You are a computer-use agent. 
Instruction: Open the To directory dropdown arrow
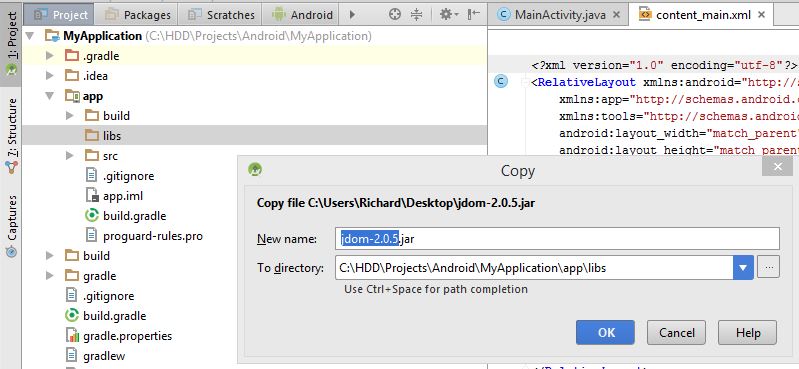pyautogui.click(x=743, y=268)
